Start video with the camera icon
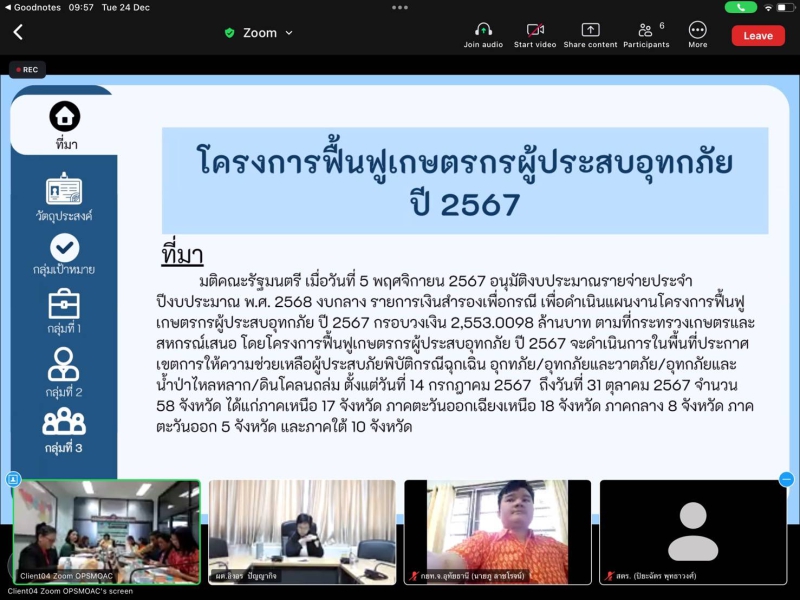The image size is (800, 600). 535,31
